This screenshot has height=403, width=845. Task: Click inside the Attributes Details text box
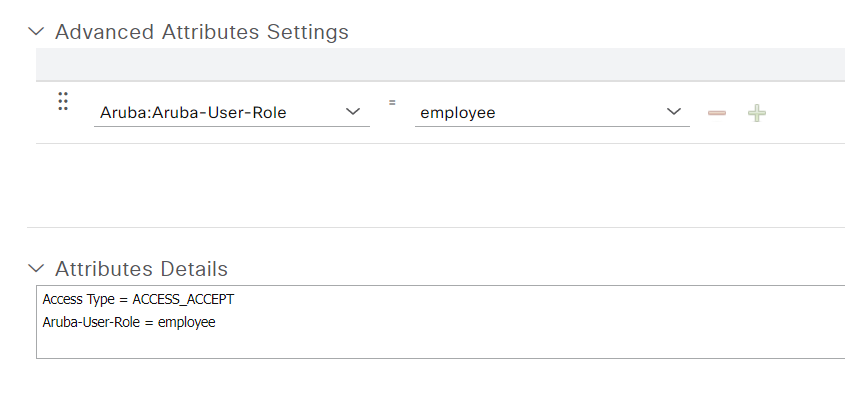click(440, 322)
